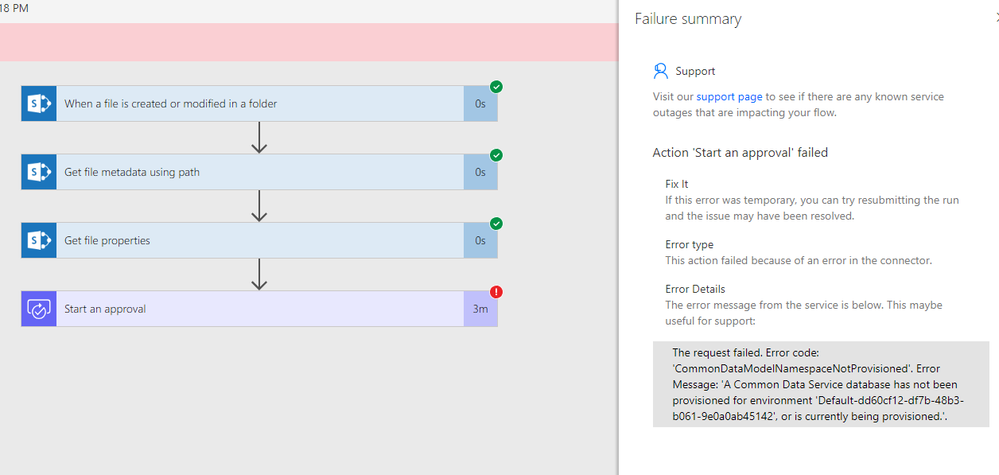The height and width of the screenshot is (475, 999).
Task: Click SharePoint icon on Get file properties step
Action: (39, 241)
